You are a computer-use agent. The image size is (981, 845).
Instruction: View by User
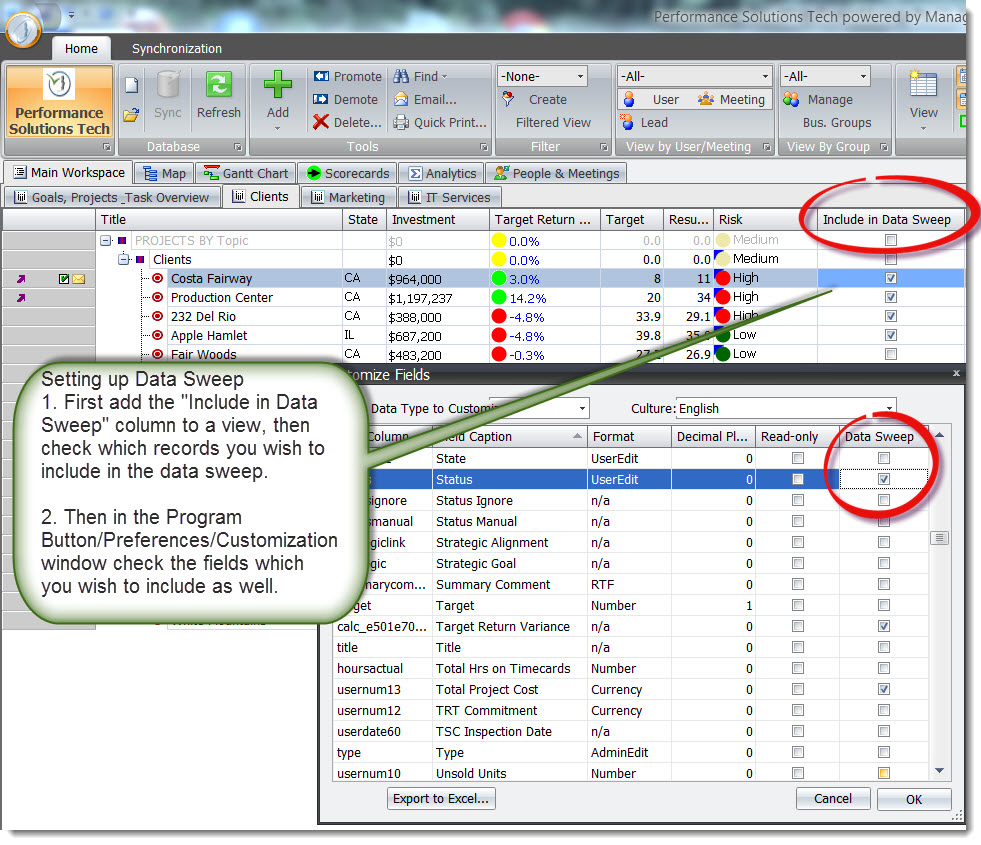point(651,99)
